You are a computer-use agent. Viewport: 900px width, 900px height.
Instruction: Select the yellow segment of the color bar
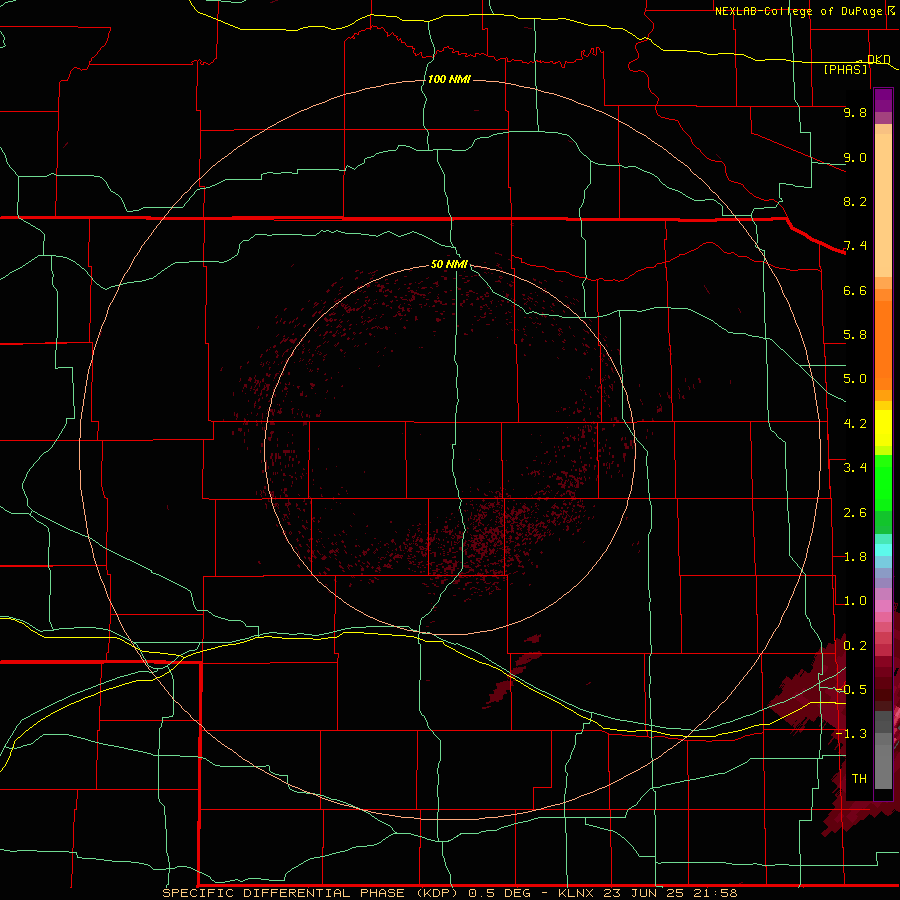(883, 427)
